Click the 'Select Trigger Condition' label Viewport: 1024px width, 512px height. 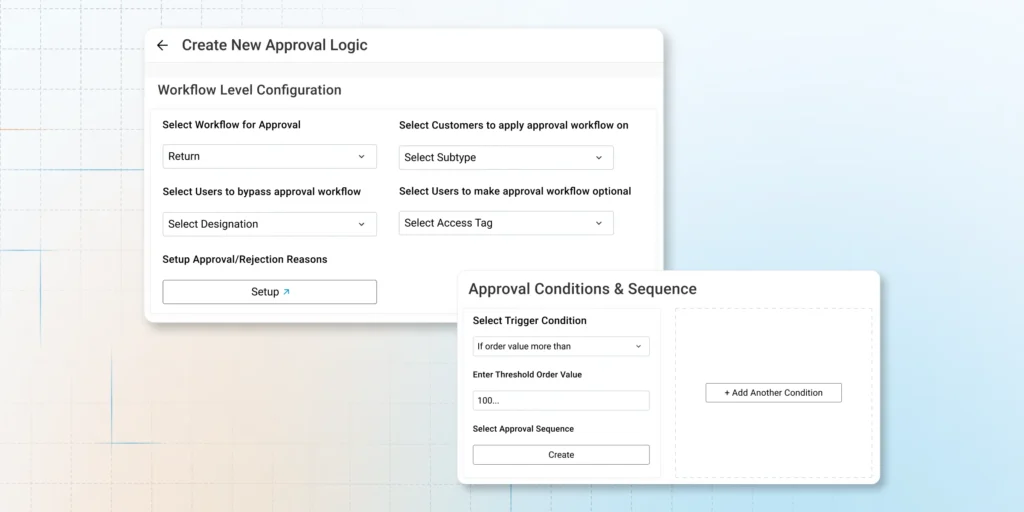click(530, 321)
